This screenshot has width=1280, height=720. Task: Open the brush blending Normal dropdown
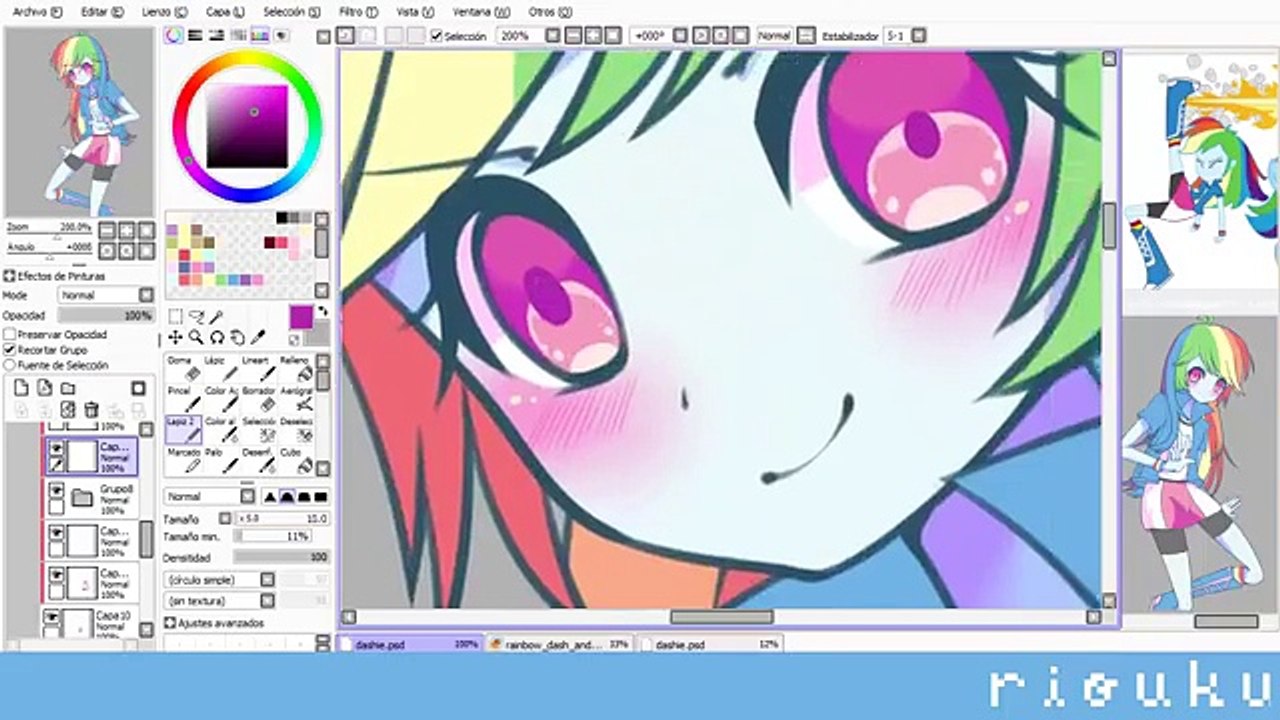pyautogui.click(x=210, y=497)
